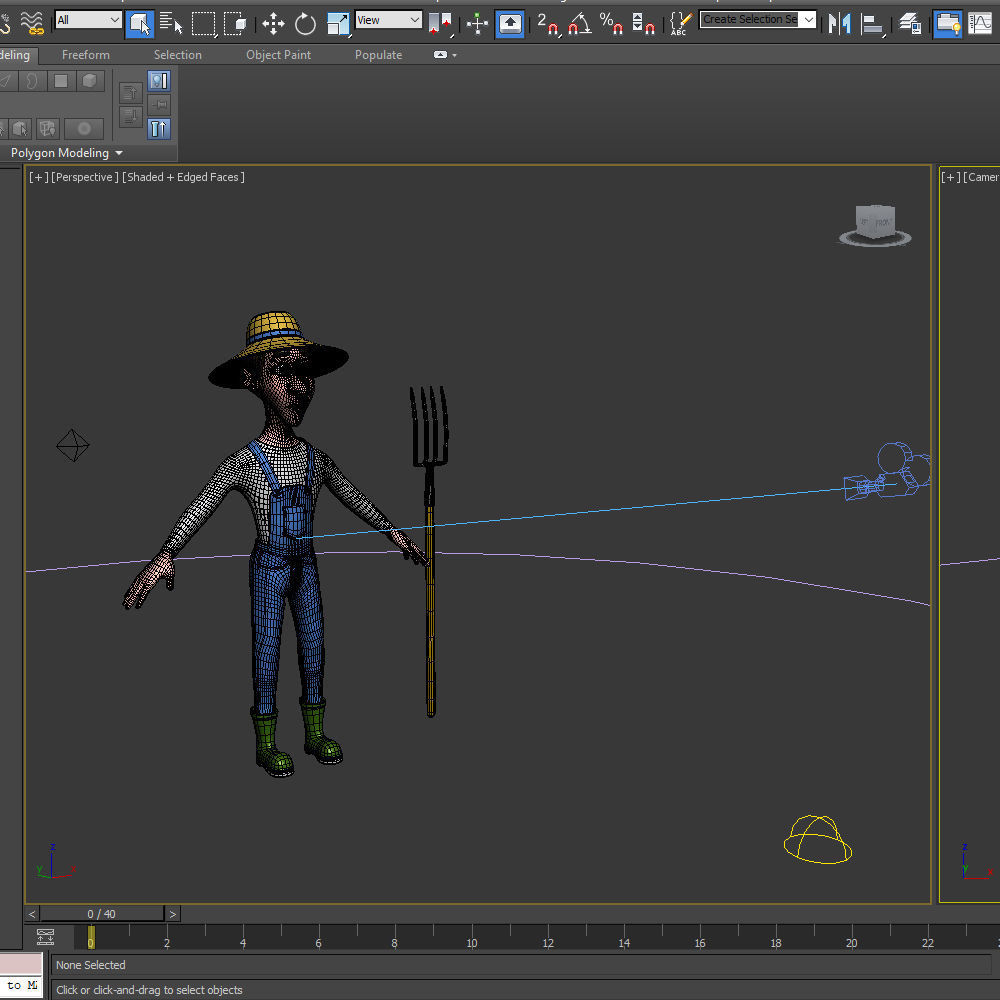Open the [Shaded + Edged Faces] menu
The height and width of the screenshot is (1000, 1000).
(183, 177)
